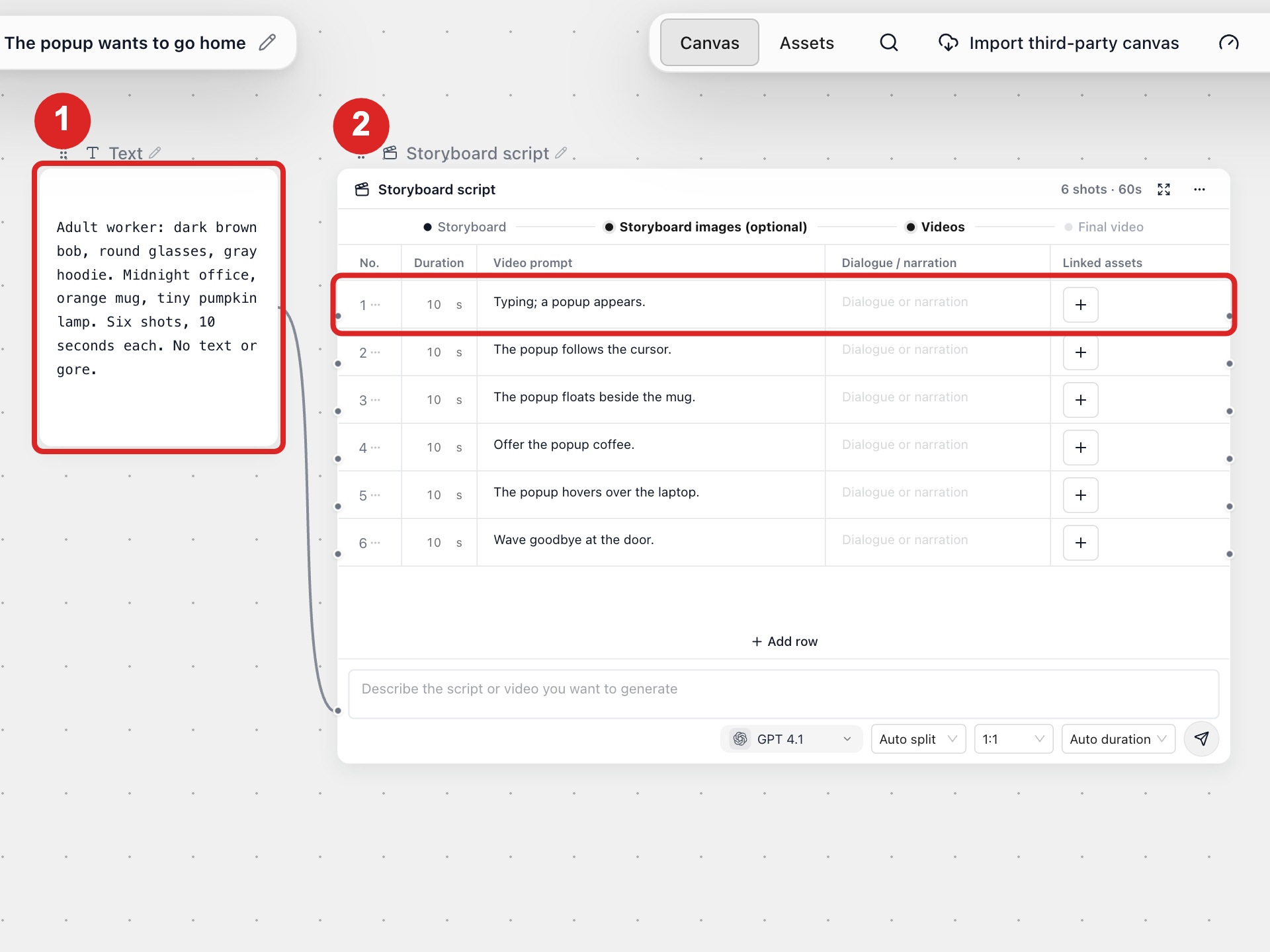Click duration value of shot 4

pos(434,448)
